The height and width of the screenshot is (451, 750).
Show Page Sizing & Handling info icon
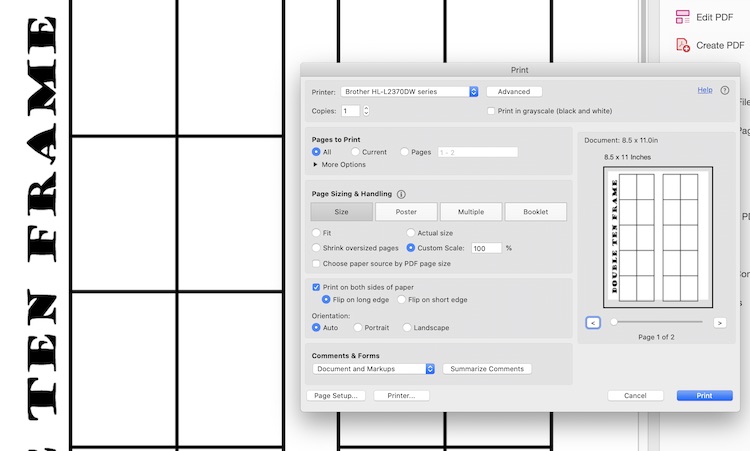tap(401, 194)
